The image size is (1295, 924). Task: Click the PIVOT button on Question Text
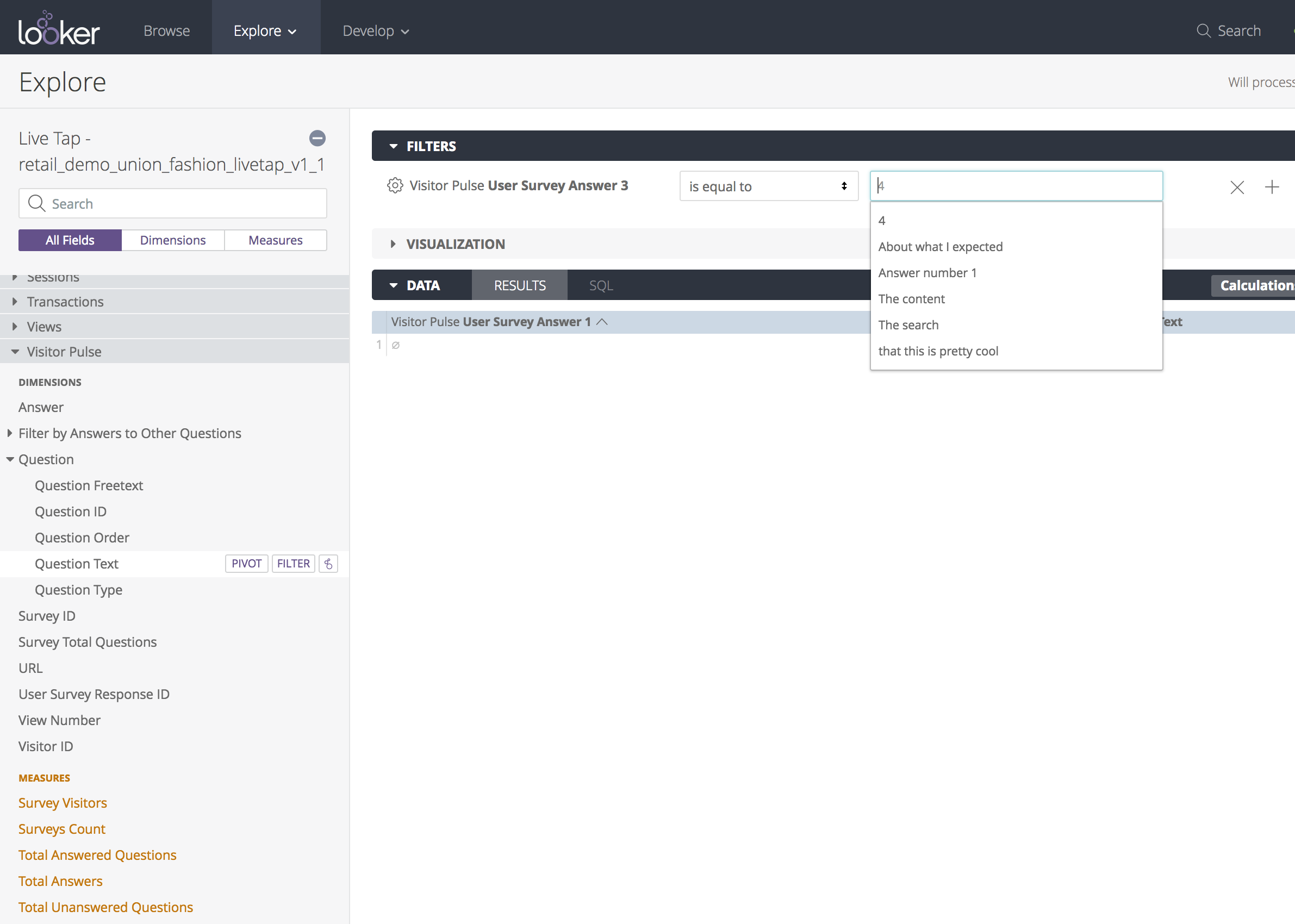coord(246,564)
